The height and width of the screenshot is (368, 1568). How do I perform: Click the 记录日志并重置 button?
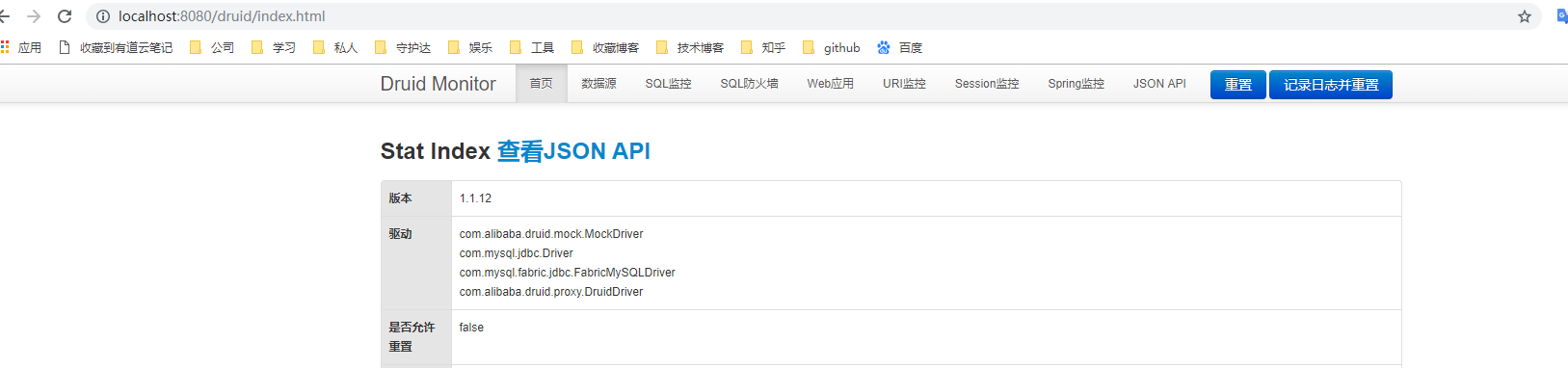[x=1331, y=85]
